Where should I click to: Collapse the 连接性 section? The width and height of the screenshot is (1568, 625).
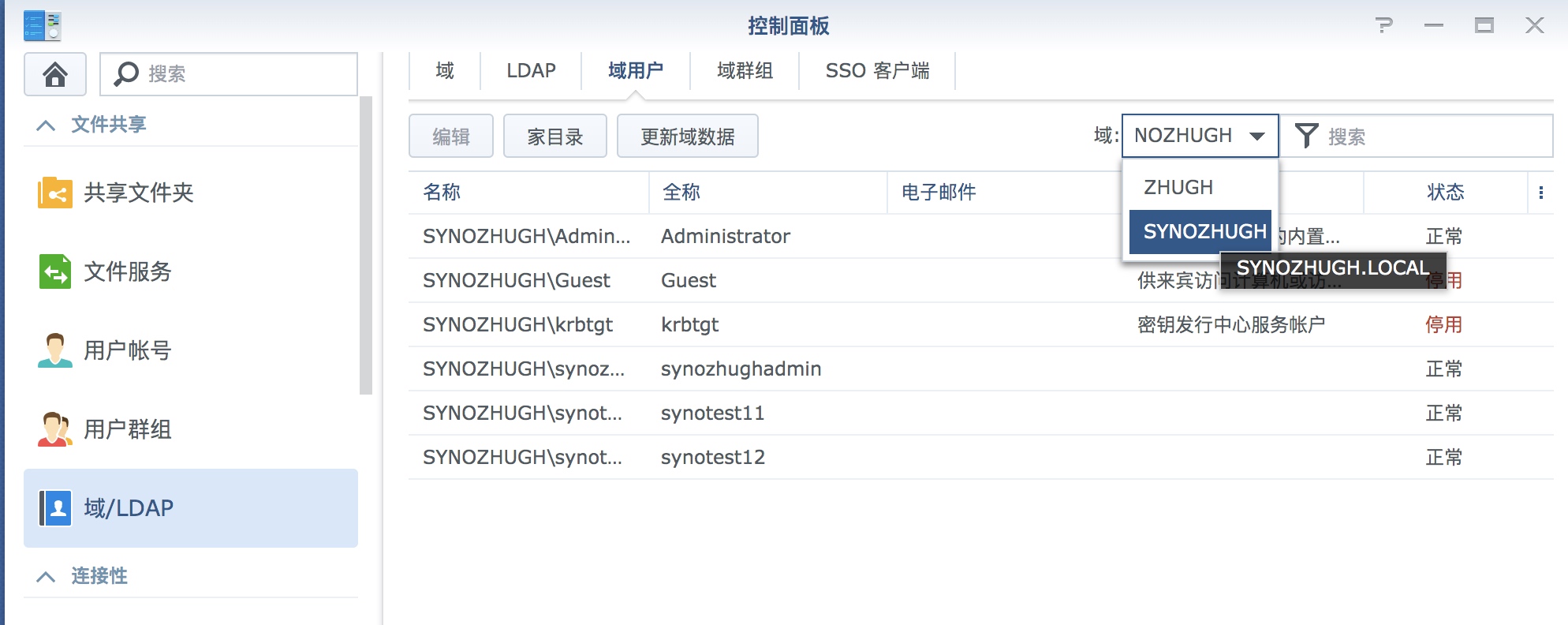click(47, 576)
